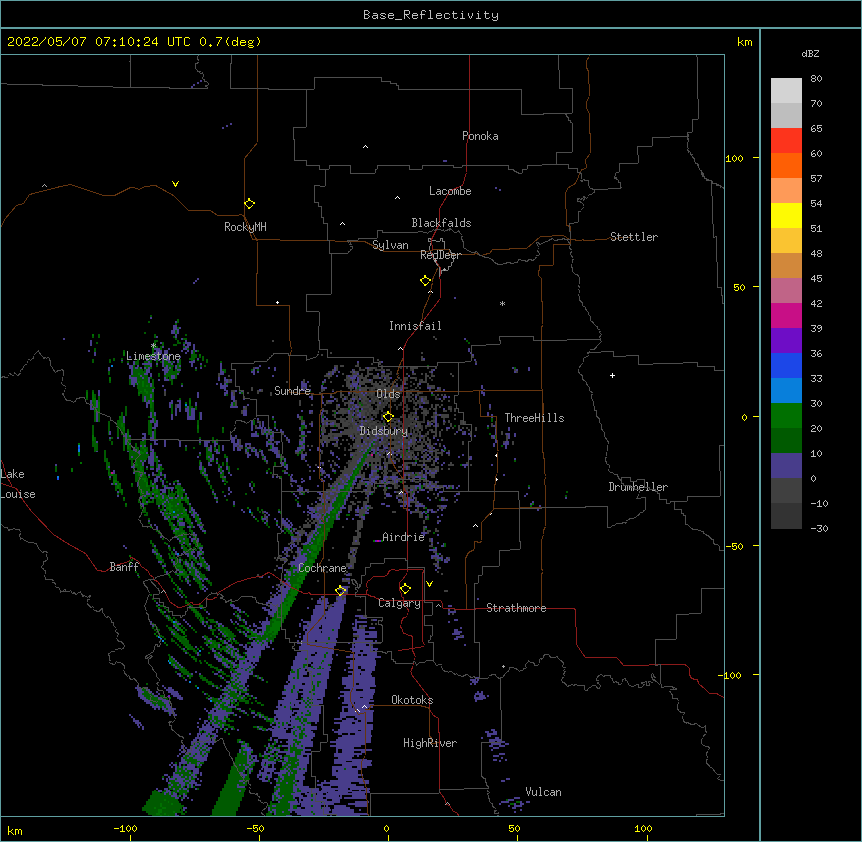Click the Cochrane city label
Screen dimensions: 862x842
click(322, 568)
